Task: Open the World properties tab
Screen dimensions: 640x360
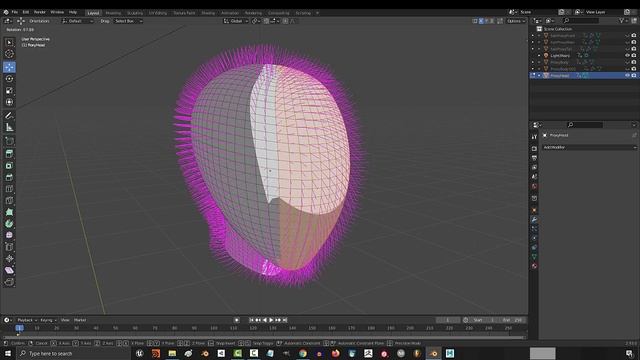Action: click(x=534, y=187)
